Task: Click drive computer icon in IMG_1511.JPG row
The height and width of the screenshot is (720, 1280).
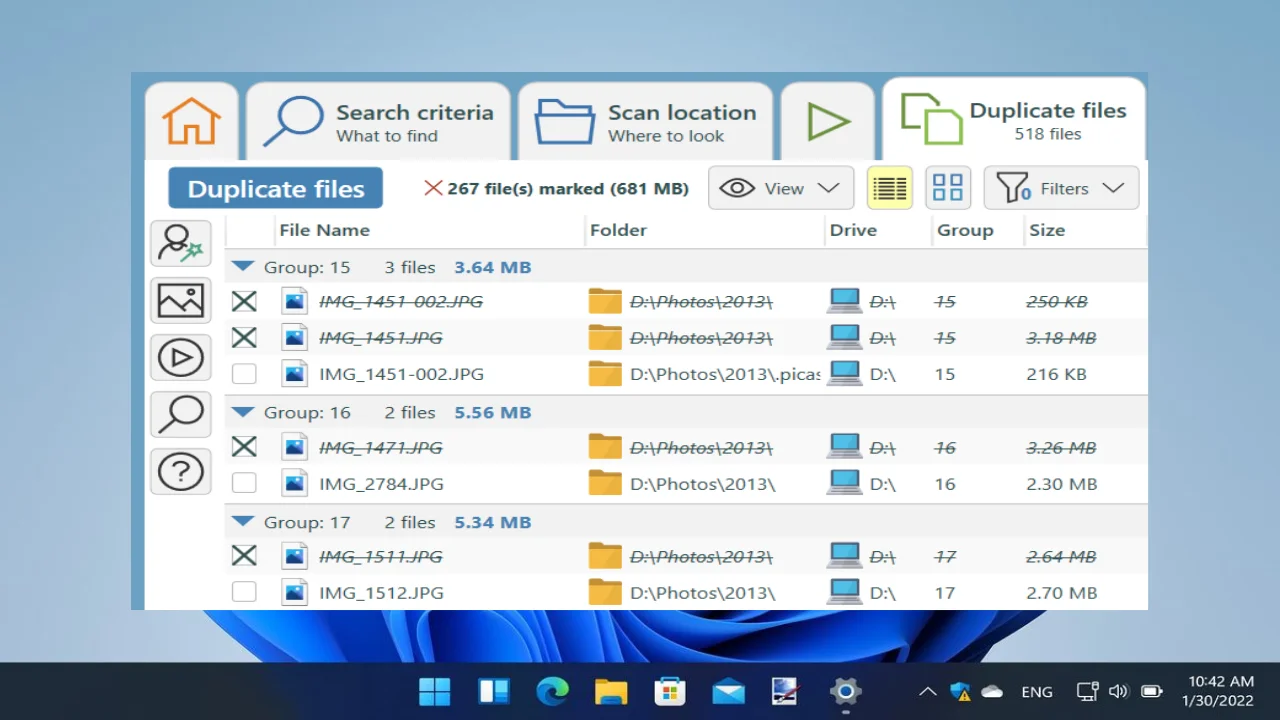Action: click(844, 556)
